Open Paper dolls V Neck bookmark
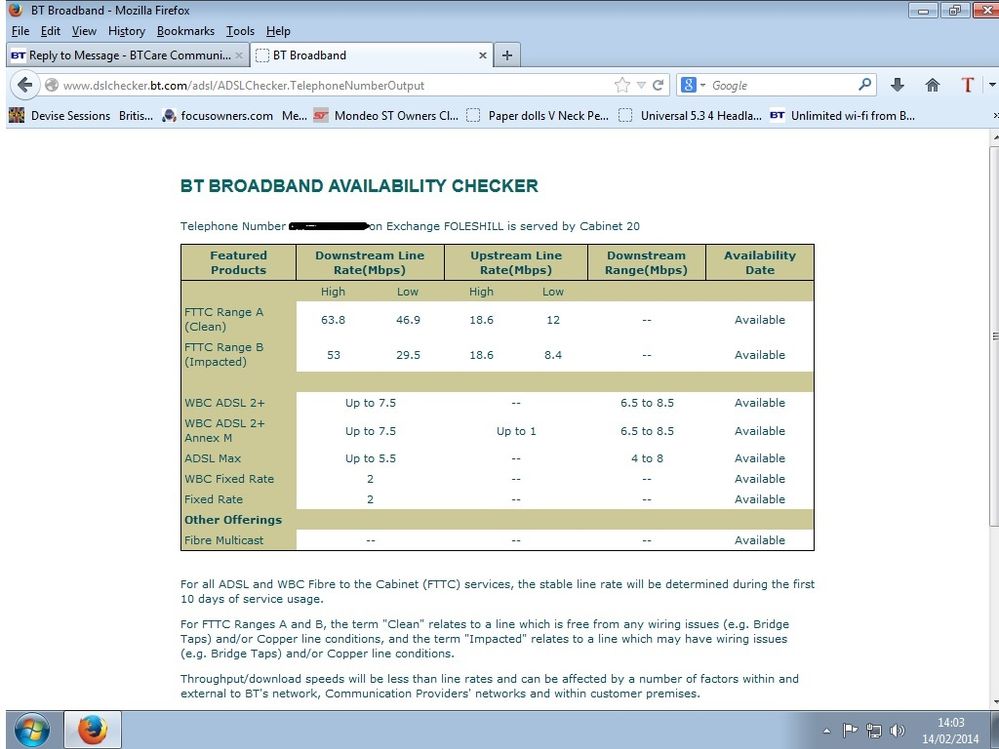Screen dimensions: 999x749 pyautogui.click(x=537, y=115)
